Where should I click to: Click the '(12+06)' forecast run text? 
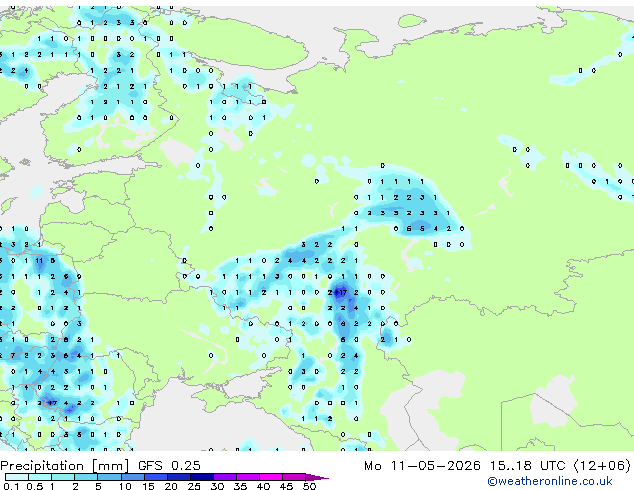point(602,466)
